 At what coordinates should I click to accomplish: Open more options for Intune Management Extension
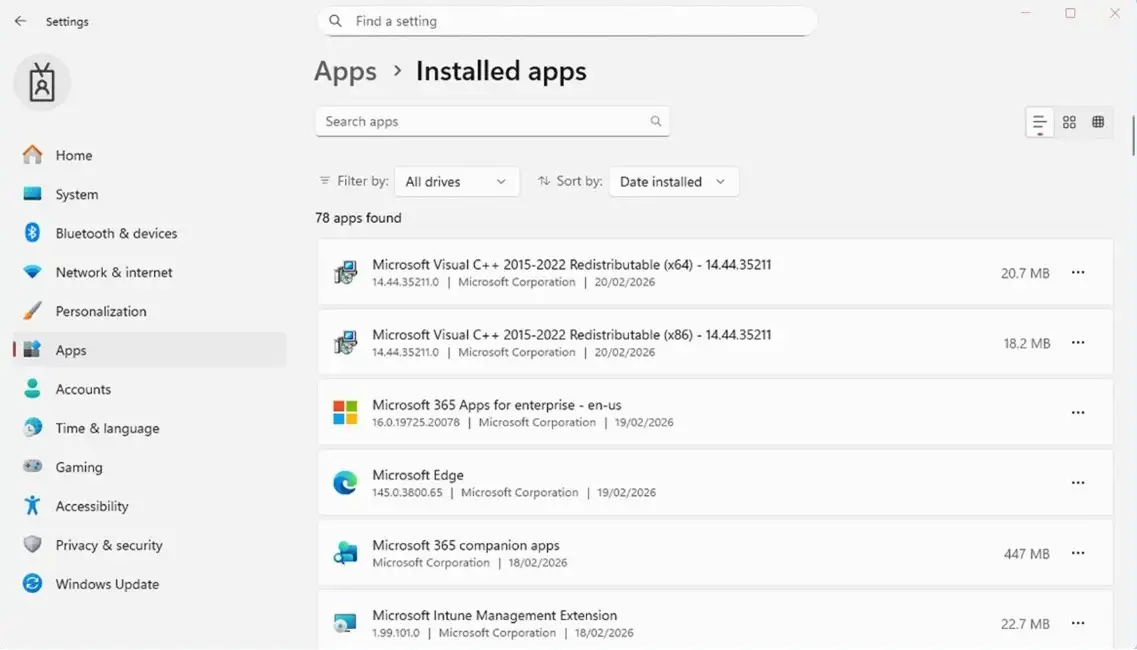pos(1078,623)
